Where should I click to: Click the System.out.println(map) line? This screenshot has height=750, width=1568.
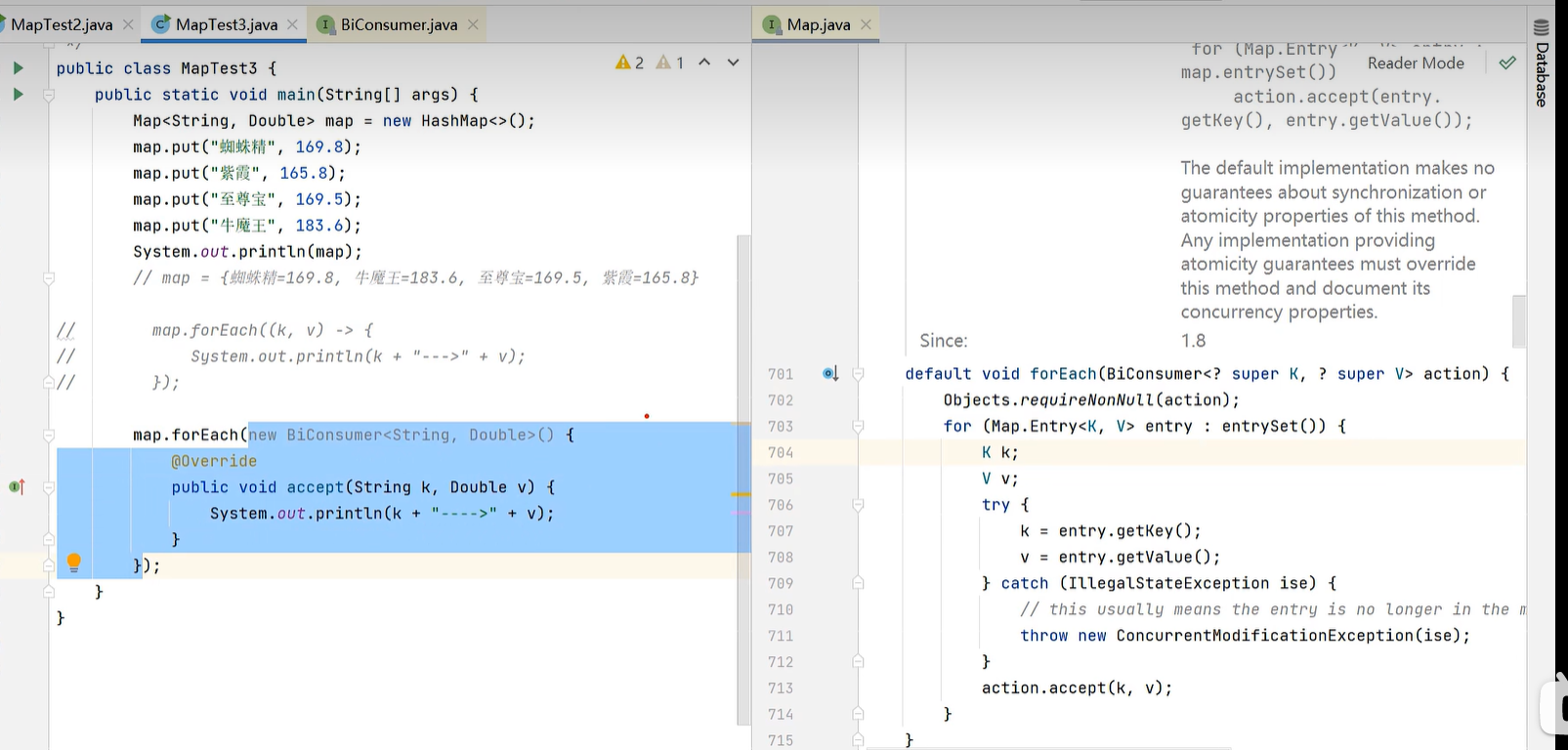(x=247, y=251)
